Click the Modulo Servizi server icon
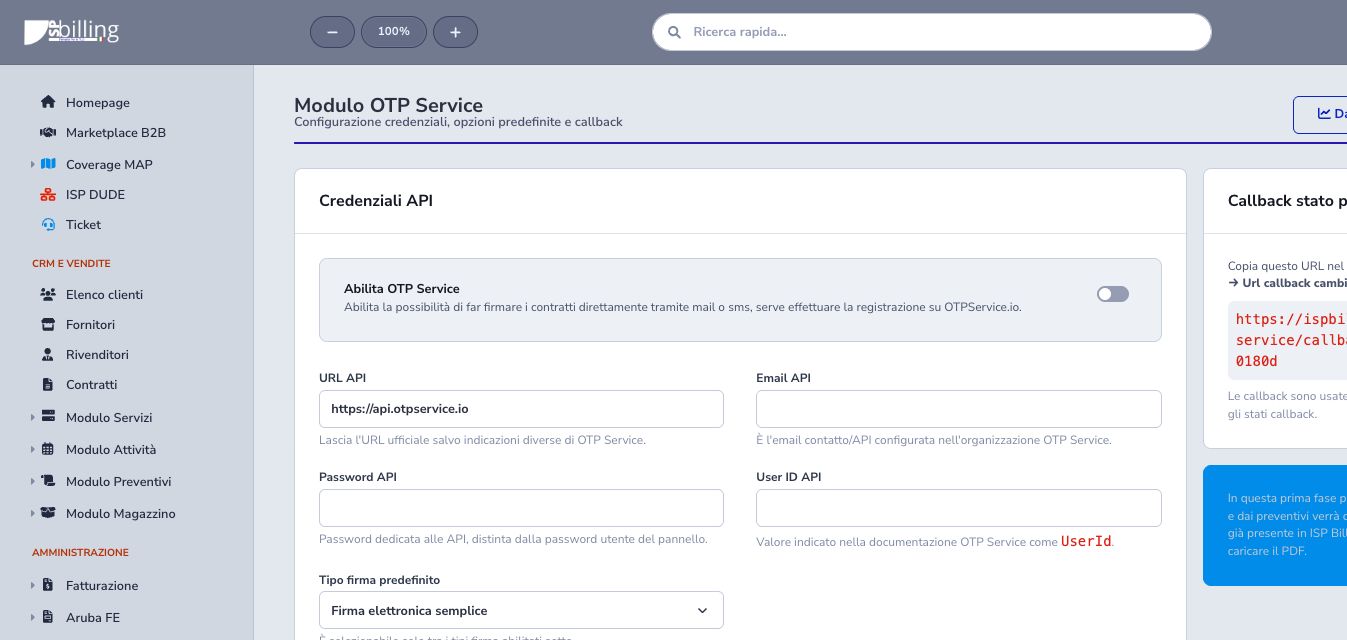Image resolution: width=1347 pixels, height=640 pixels. pyautogui.click(x=48, y=417)
